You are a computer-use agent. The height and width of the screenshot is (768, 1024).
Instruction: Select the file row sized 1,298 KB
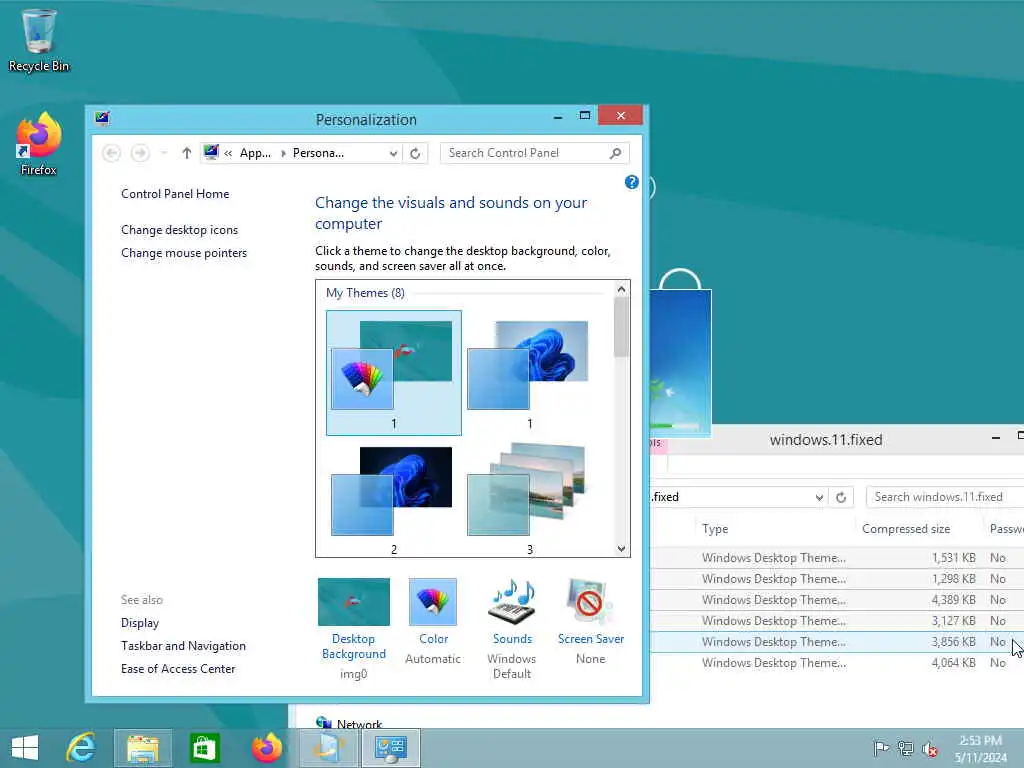pos(837,579)
